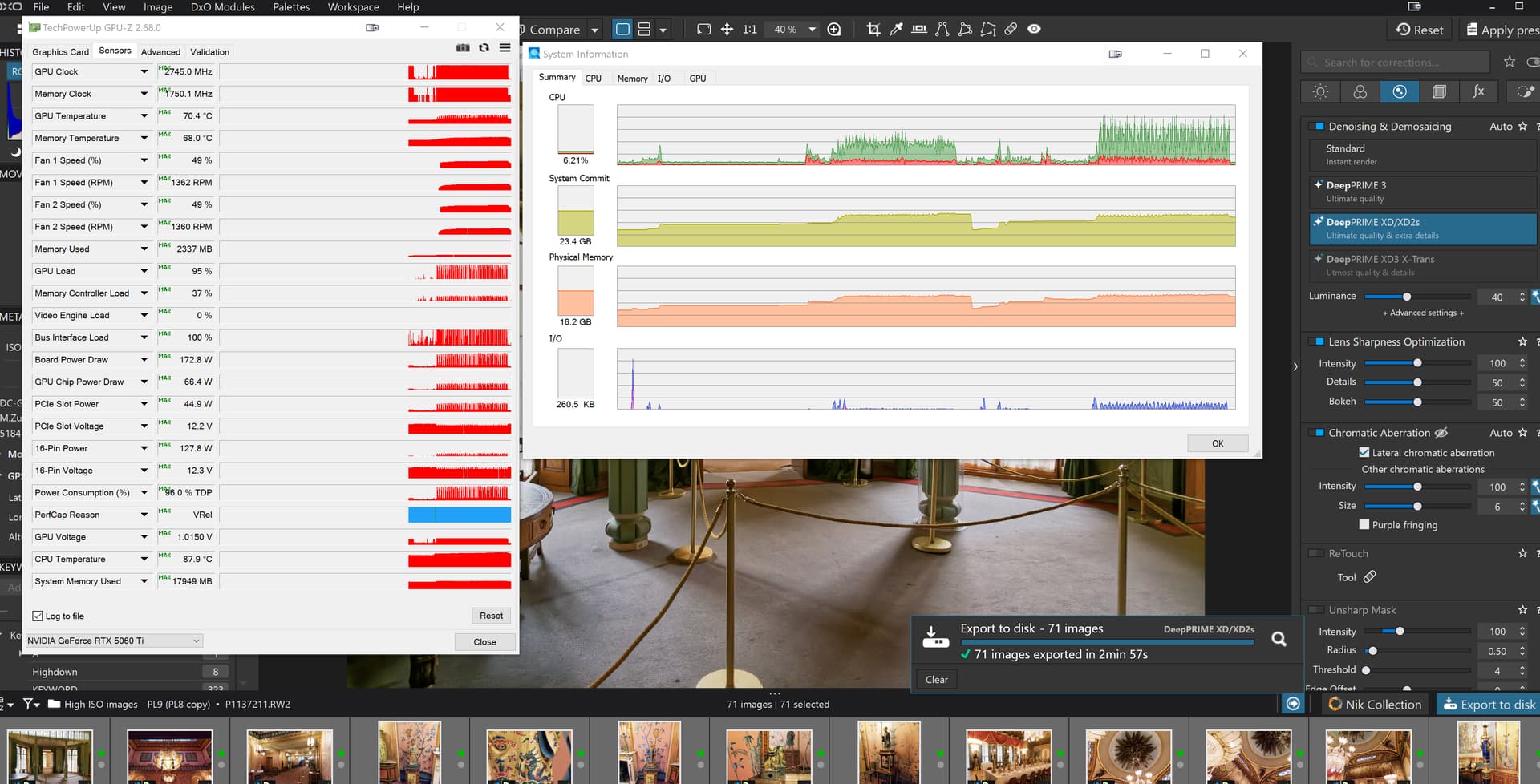Activate the Horizon leveling tool
This screenshot has height=784, width=1540.
pos(919,30)
